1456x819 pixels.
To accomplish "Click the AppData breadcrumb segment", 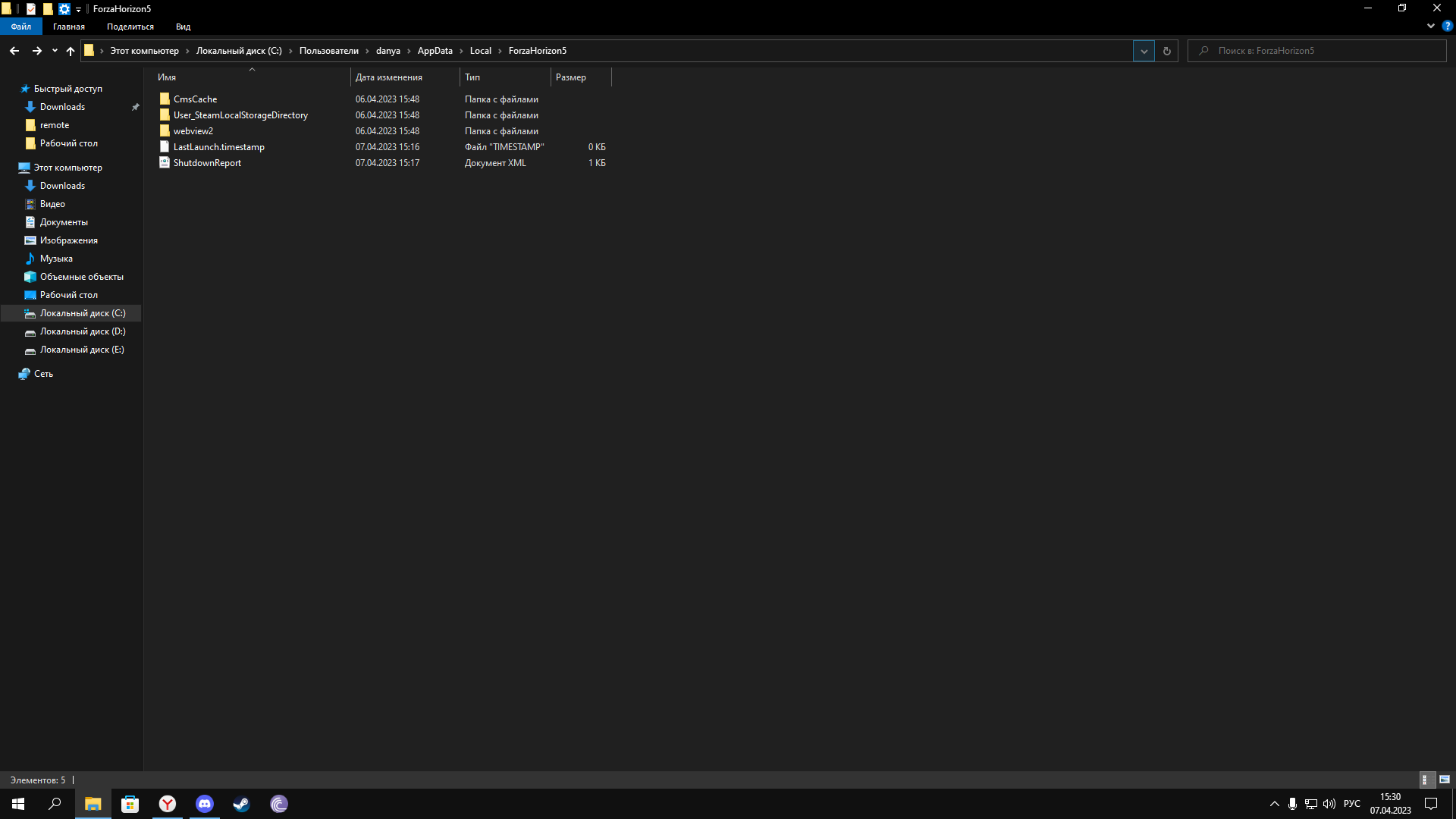I will coord(435,51).
